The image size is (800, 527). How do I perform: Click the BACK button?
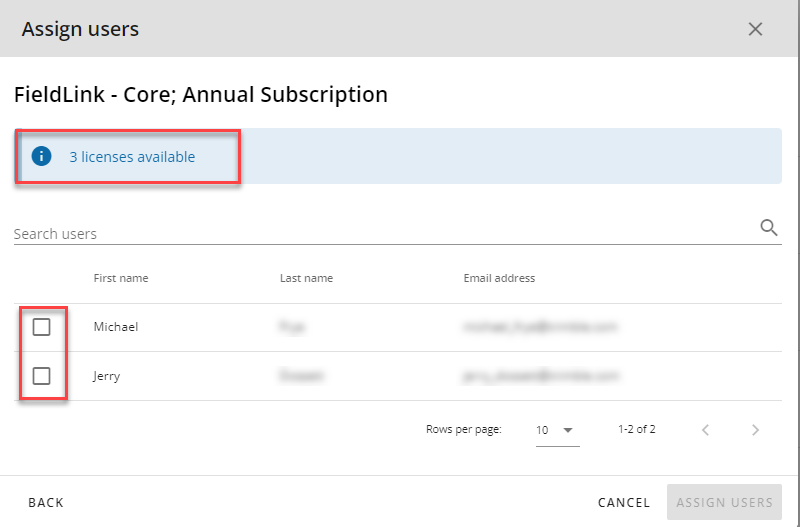coord(46,503)
